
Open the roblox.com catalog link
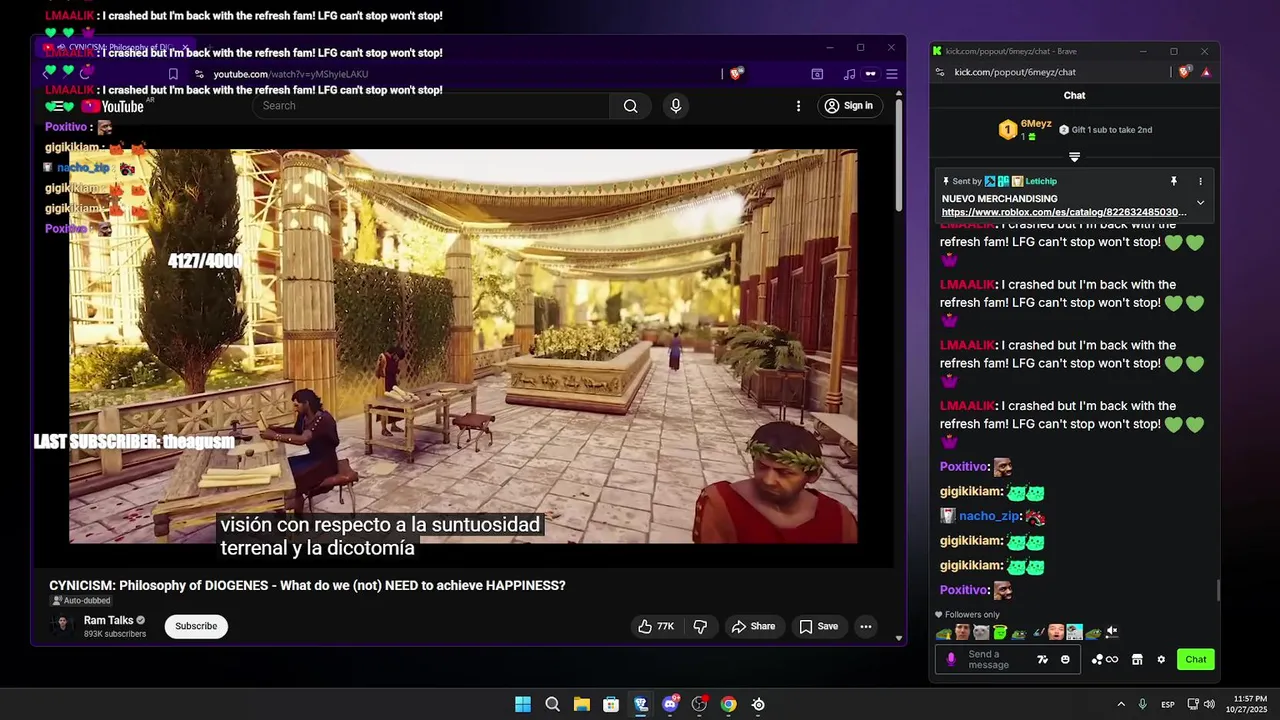click(x=1064, y=212)
